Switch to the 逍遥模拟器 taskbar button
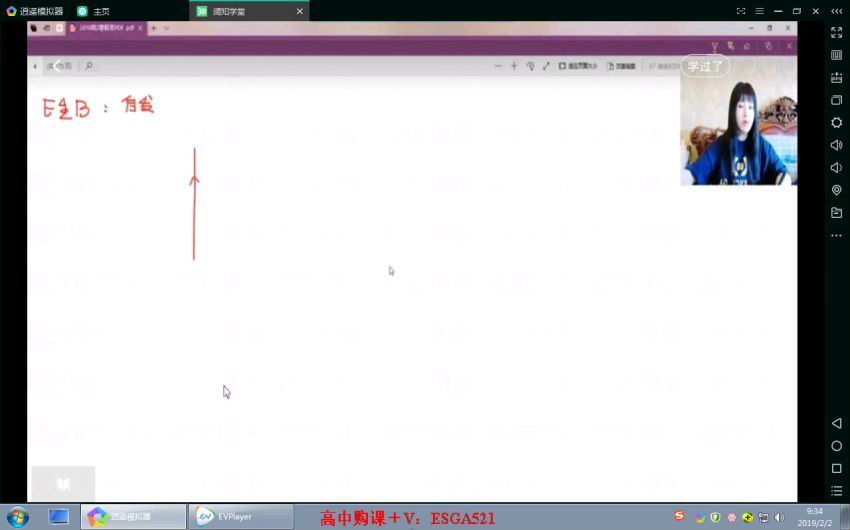The height and width of the screenshot is (530, 850). pos(133,517)
